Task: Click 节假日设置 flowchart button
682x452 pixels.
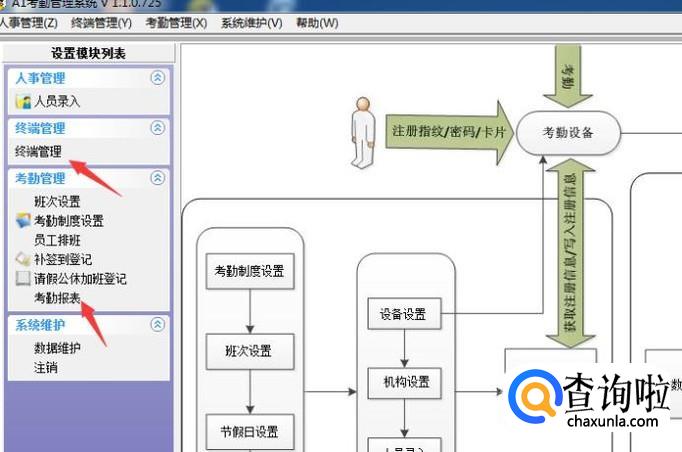Action: click(x=250, y=432)
